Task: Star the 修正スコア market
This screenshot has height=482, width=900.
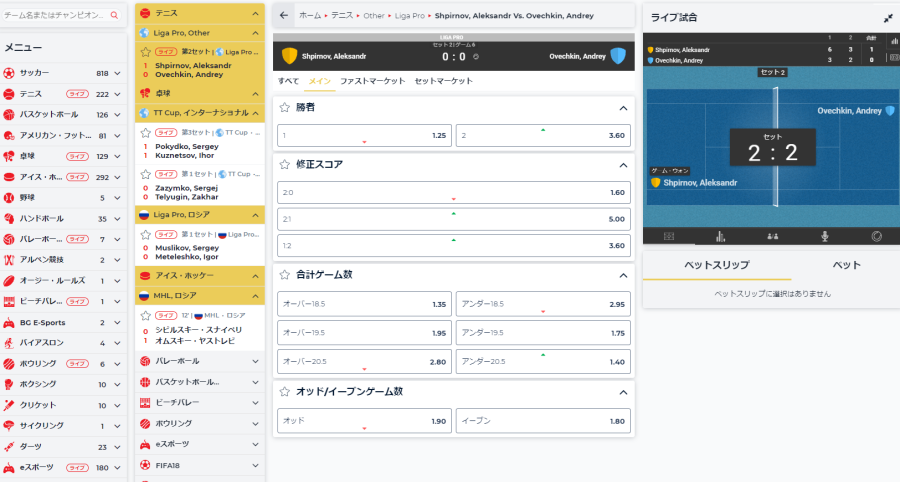Action: 284,165
